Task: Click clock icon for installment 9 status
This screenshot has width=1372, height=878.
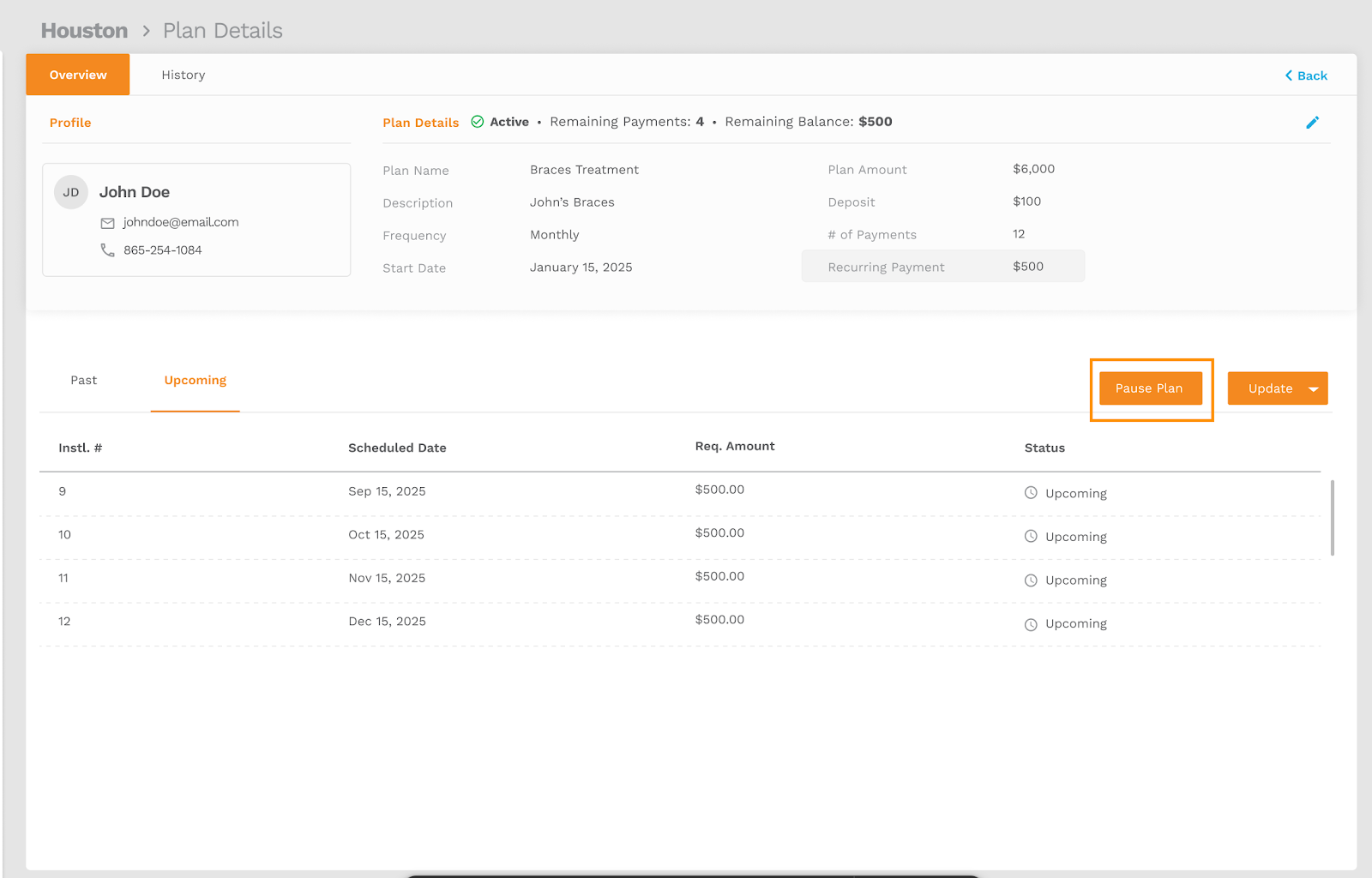Action: click(x=1031, y=493)
